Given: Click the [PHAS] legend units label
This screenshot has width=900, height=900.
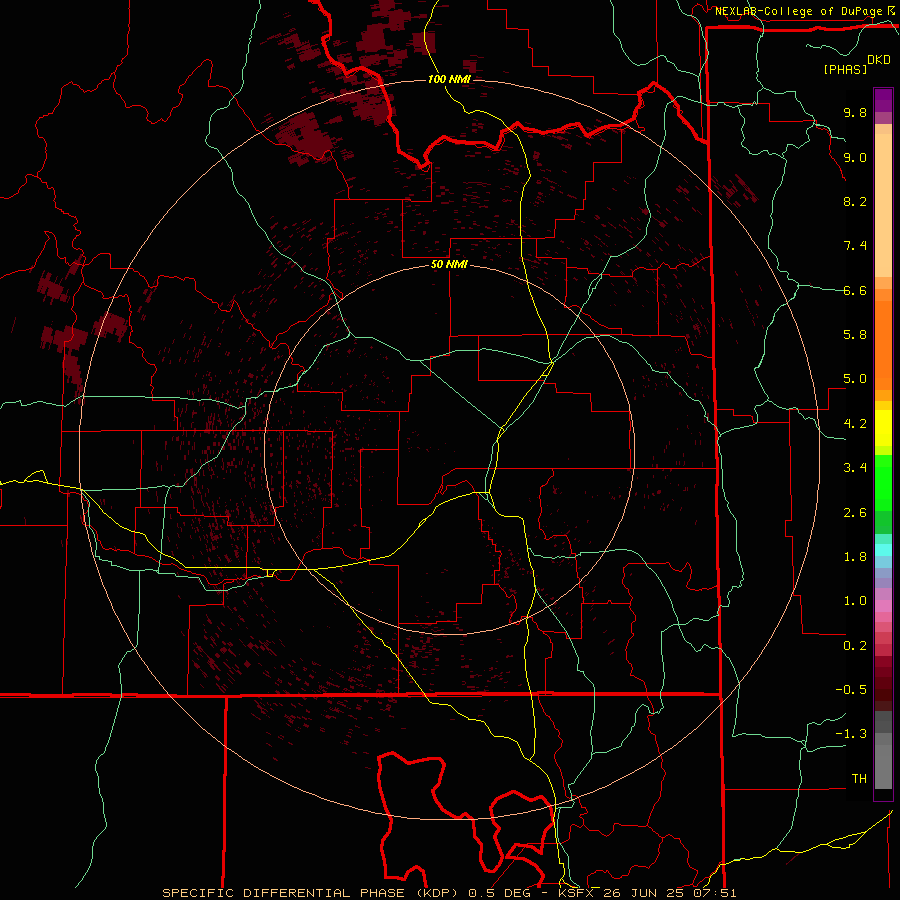Looking at the screenshot, I should (x=845, y=69).
